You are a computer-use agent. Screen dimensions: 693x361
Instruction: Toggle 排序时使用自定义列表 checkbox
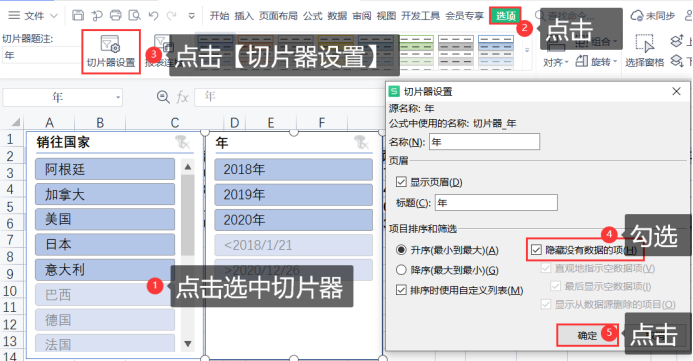coord(401,290)
